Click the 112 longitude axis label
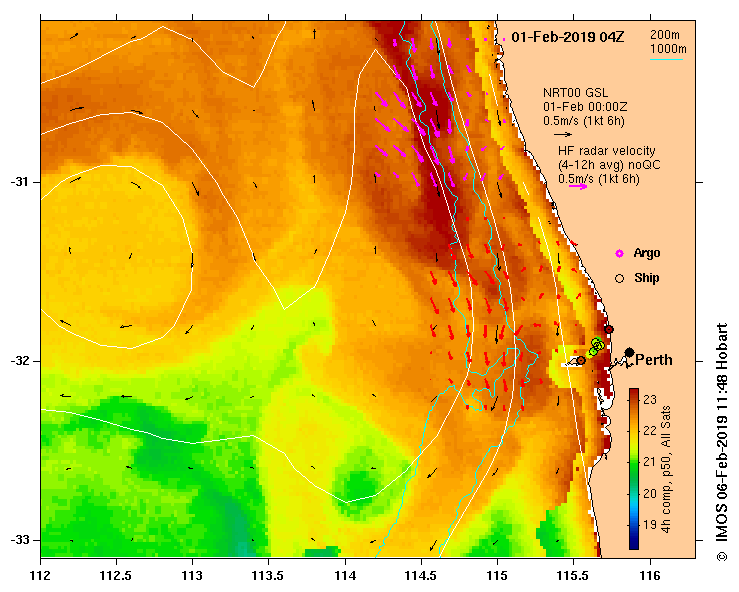Viewport: 739px width, 592px height. coord(41,576)
